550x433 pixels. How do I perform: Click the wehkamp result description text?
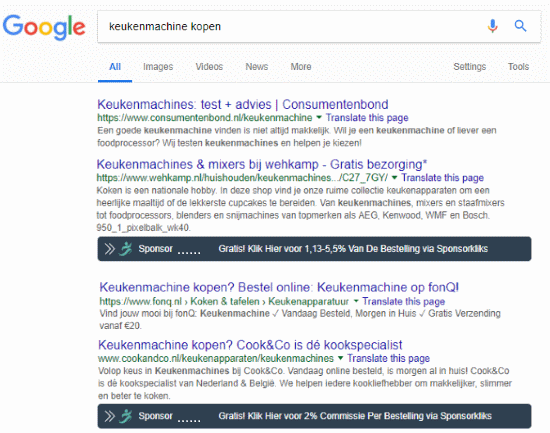tap(300, 209)
